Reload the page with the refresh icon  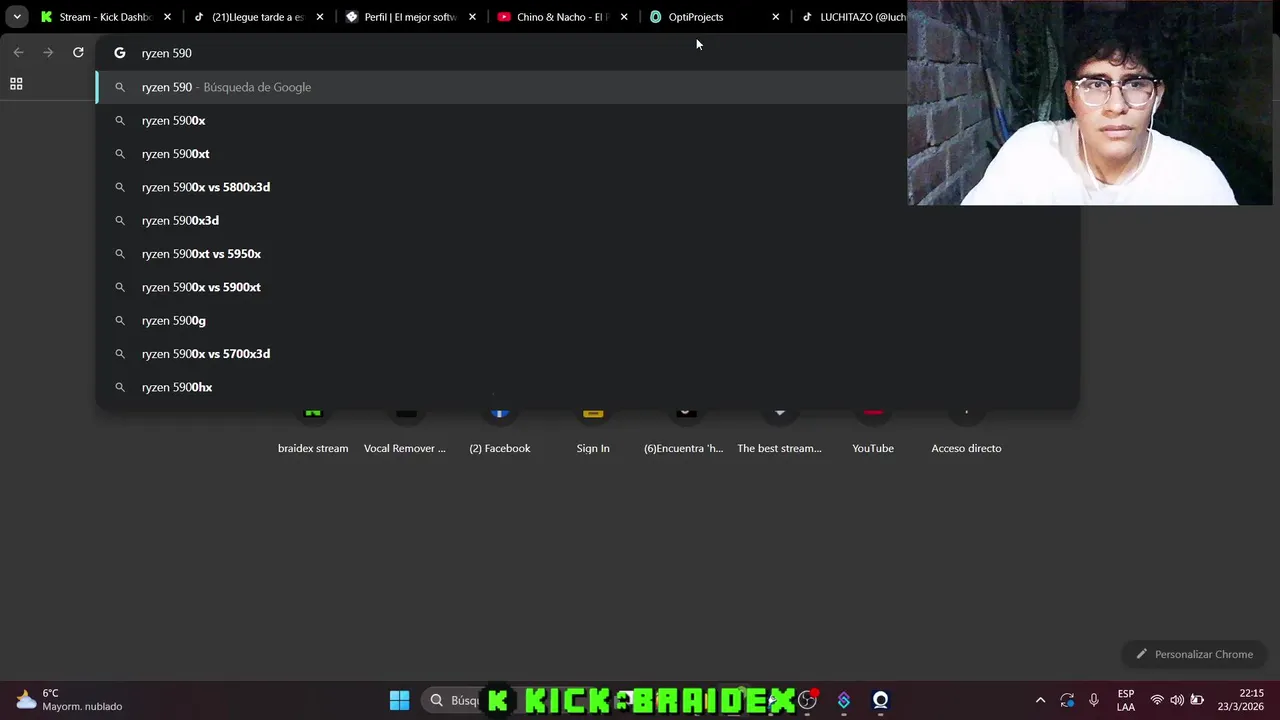(78, 52)
